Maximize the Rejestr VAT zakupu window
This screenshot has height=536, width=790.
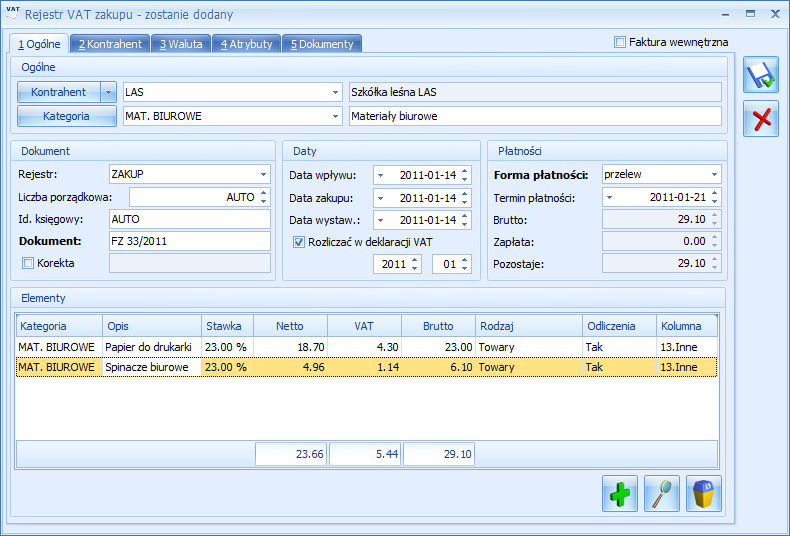(x=751, y=14)
